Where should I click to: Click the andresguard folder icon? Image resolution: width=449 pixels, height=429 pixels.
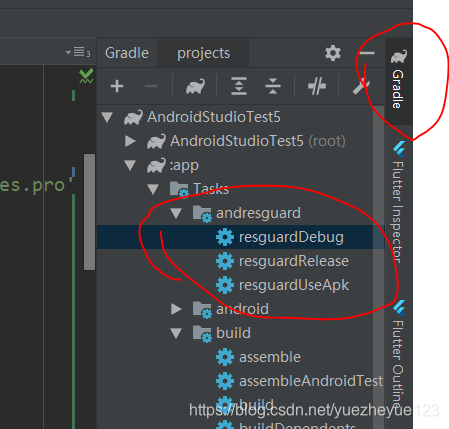[202, 214]
